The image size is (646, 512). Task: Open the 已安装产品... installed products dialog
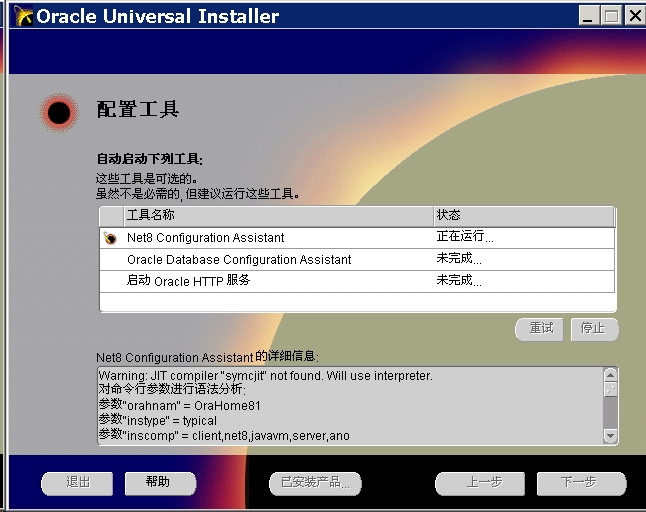tap(315, 483)
